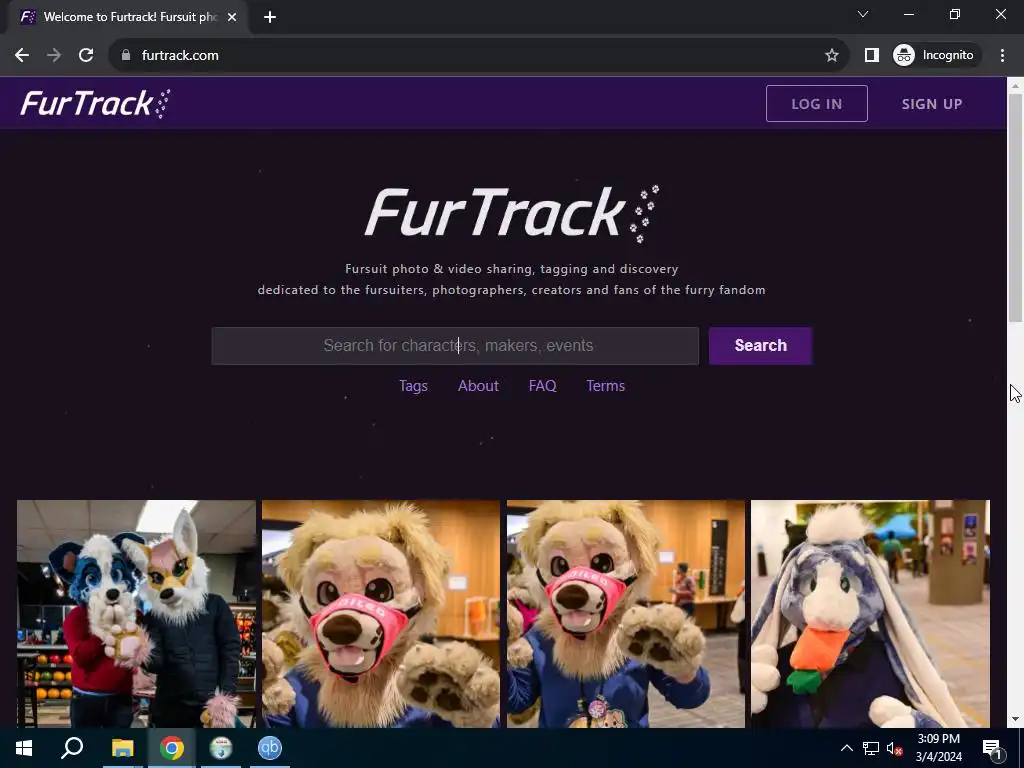Click the purple Search button
Image resolution: width=1024 pixels, height=768 pixels.
760,345
